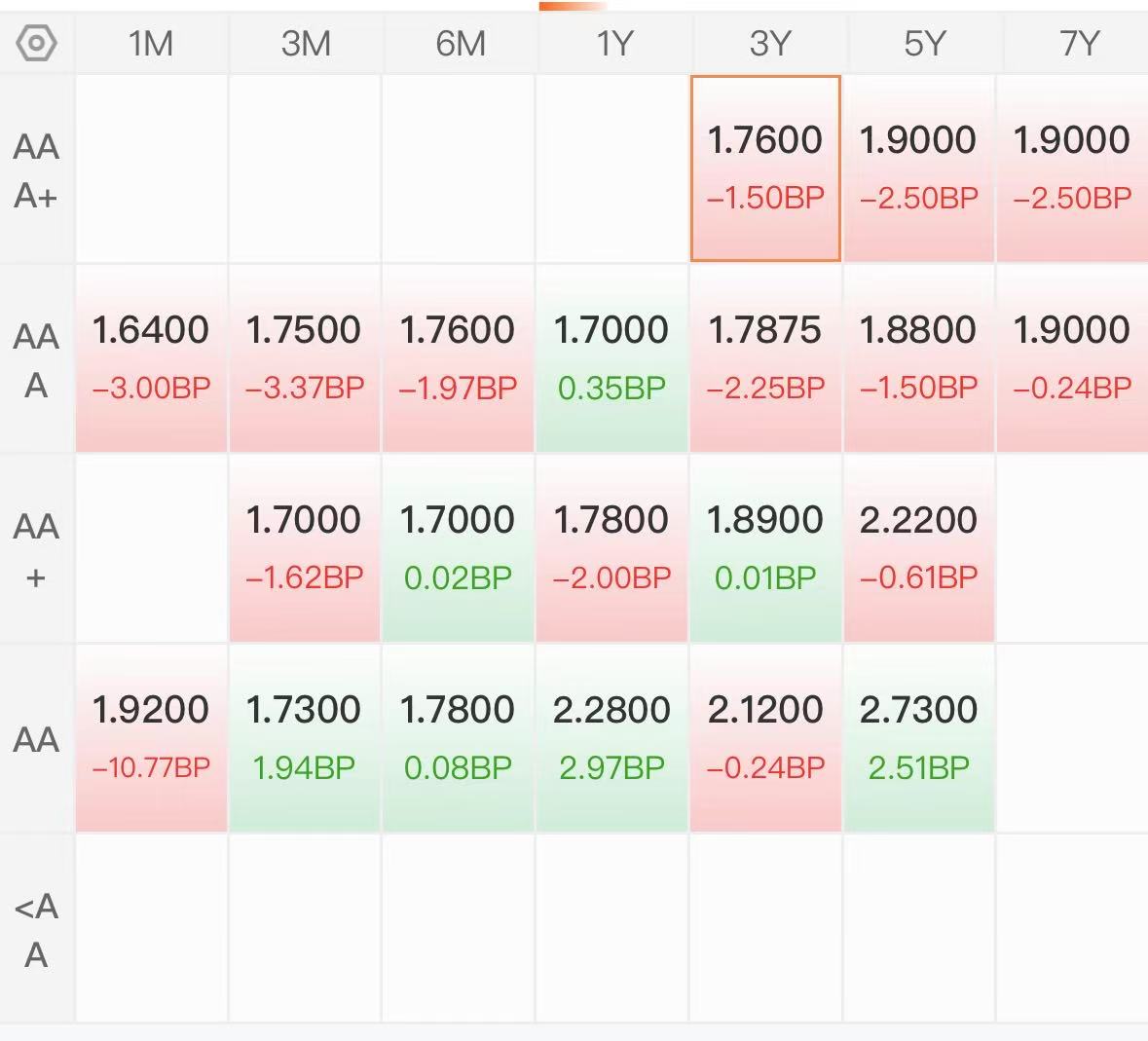
Task: Click the <AA row label
Action: click(36, 930)
